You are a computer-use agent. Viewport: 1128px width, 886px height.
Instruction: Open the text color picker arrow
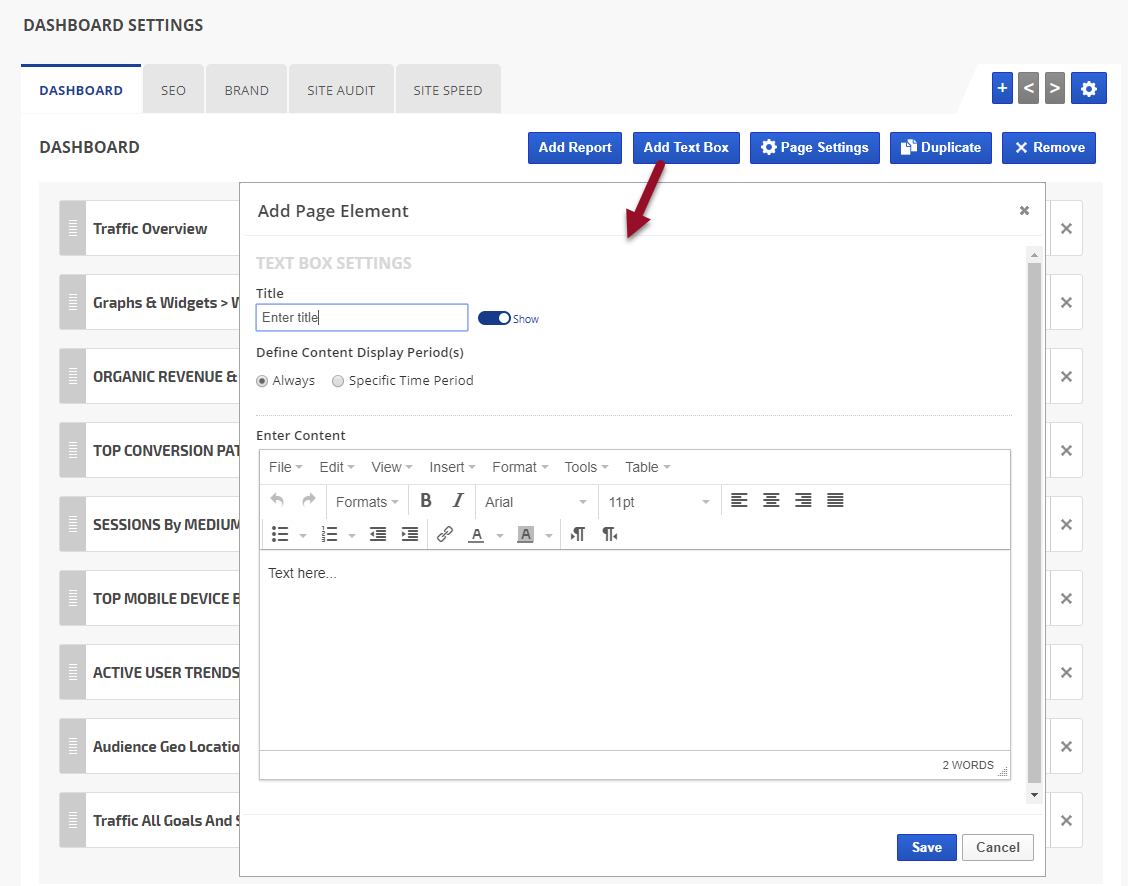[x=500, y=536]
